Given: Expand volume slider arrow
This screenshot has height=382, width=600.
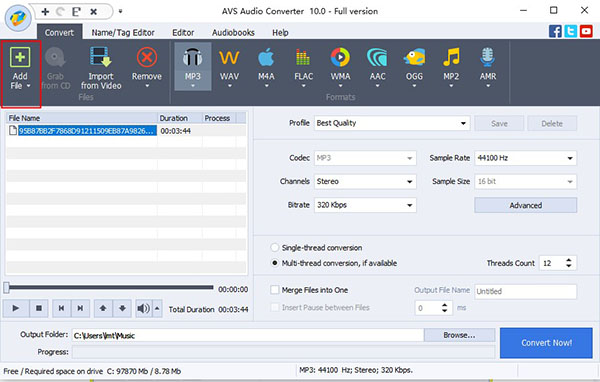Looking at the screenshot, I should 157,308.
